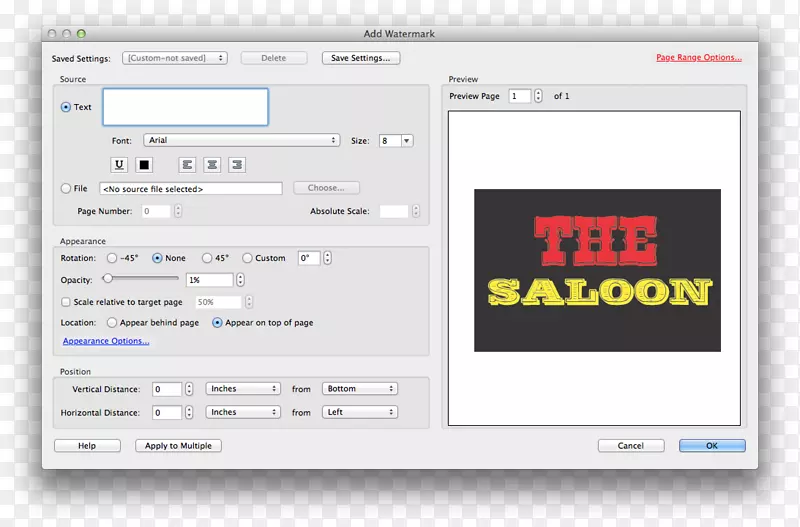Screen dimensions: 800x527
Task: Click the Vertical Distance stepper arrows
Action: pyautogui.click(x=189, y=389)
